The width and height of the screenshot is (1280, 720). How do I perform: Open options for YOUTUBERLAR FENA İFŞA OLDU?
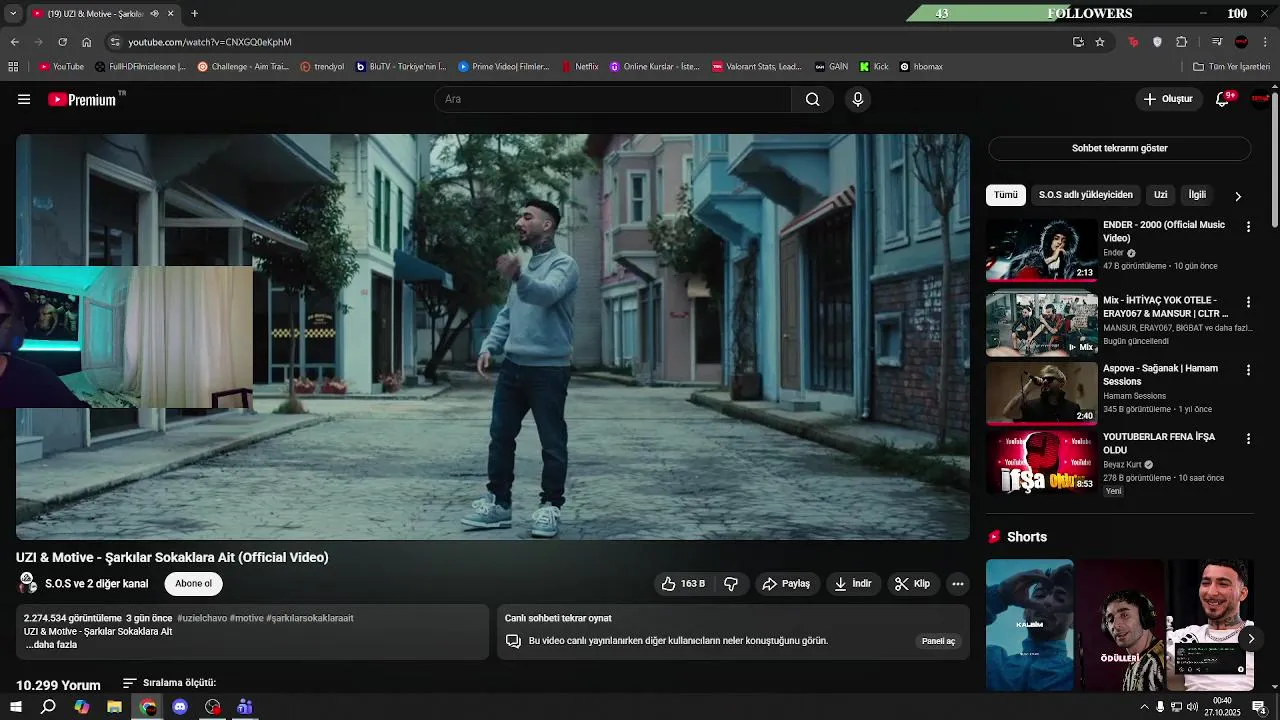(1248, 439)
